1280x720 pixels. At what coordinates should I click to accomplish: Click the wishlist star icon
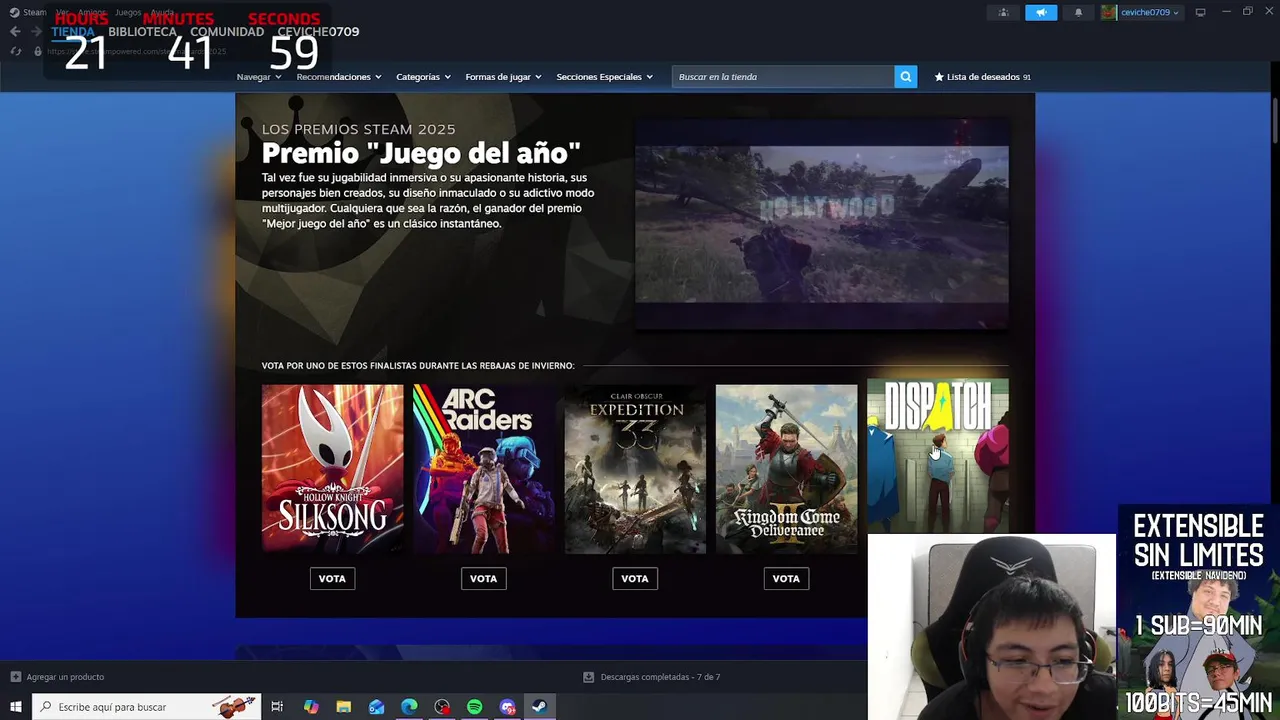pyautogui.click(x=939, y=77)
